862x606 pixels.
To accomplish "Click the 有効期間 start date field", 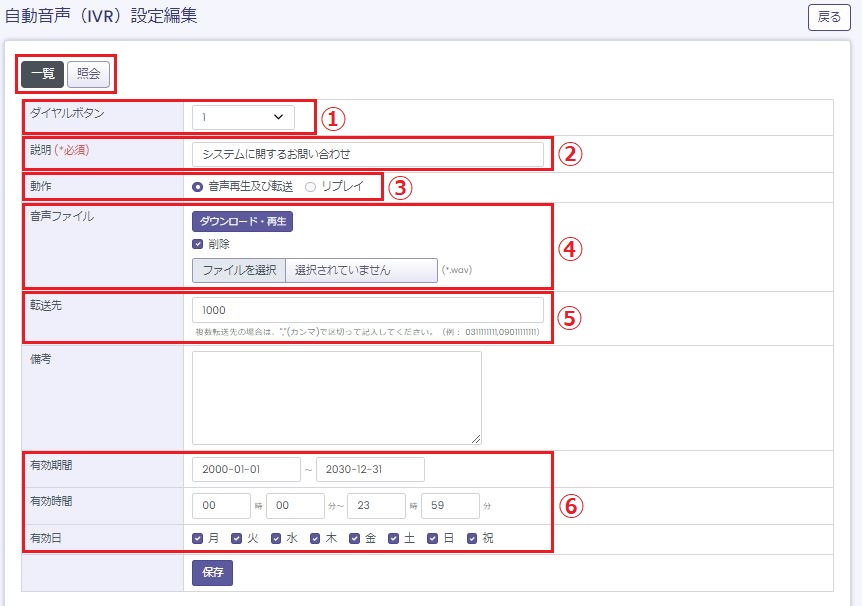I will [246, 470].
